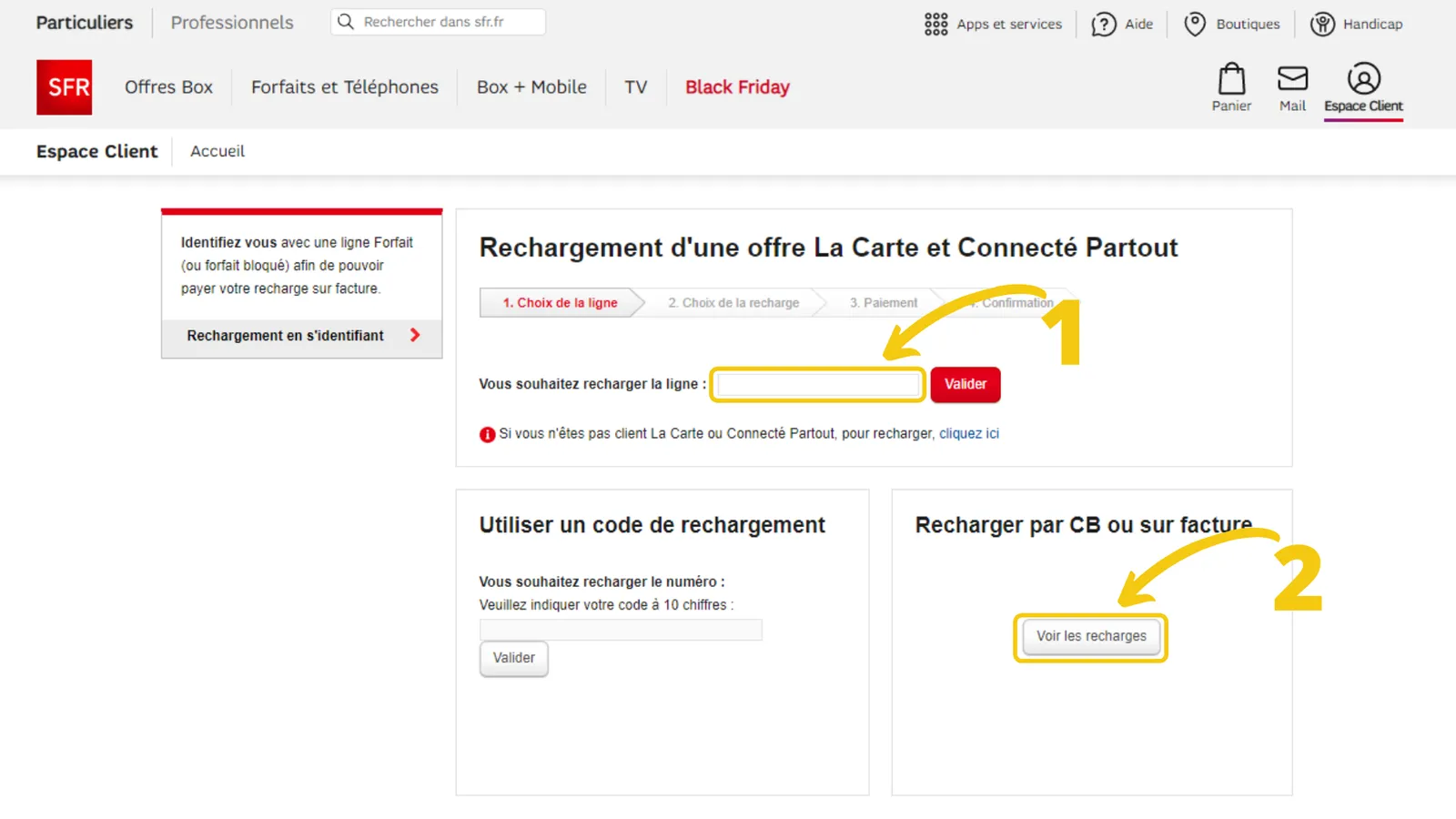Viewport: 1456px width, 819px height.
Task: Click the Utiliser un code de rechargement heading
Action: [x=652, y=525]
